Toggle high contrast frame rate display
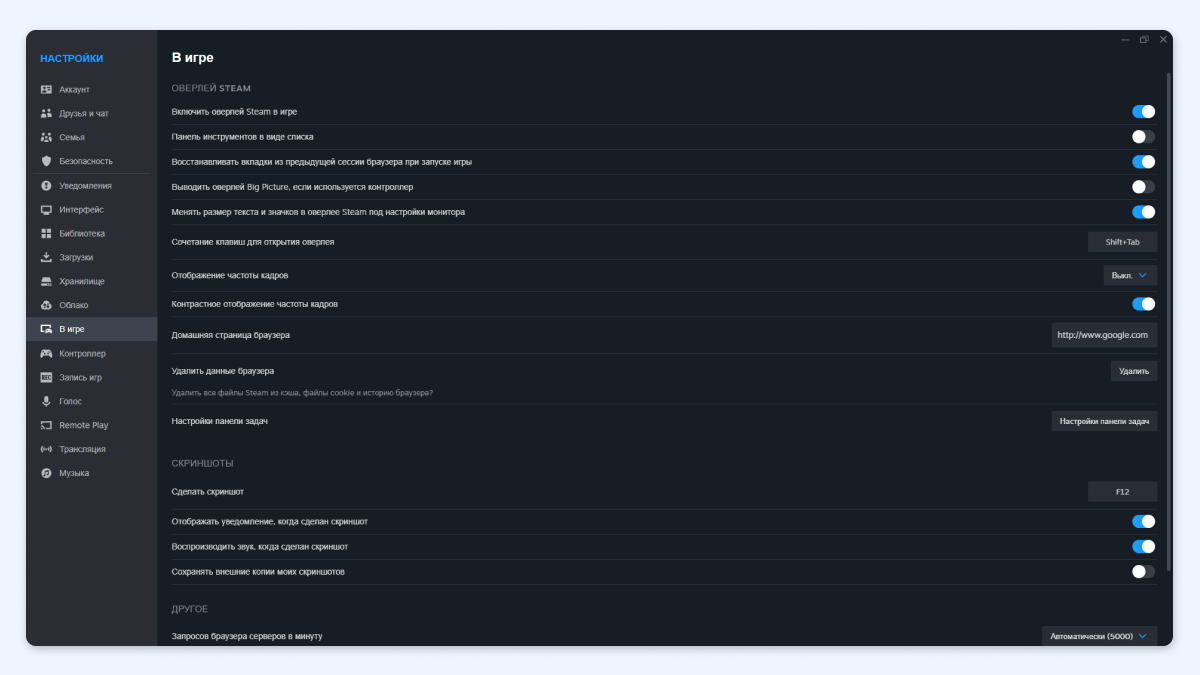This screenshot has width=1200, height=675. [x=1143, y=304]
